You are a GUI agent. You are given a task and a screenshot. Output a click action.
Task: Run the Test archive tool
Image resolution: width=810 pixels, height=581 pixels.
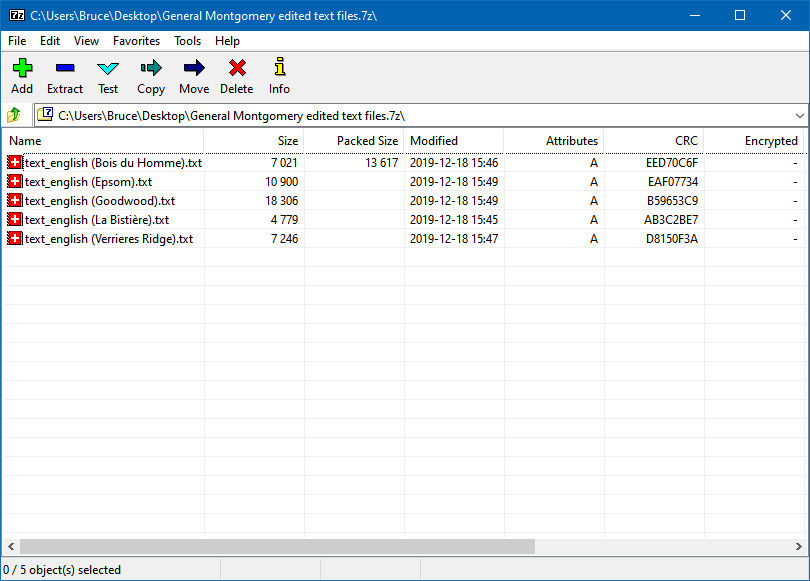[x=108, y=69]
